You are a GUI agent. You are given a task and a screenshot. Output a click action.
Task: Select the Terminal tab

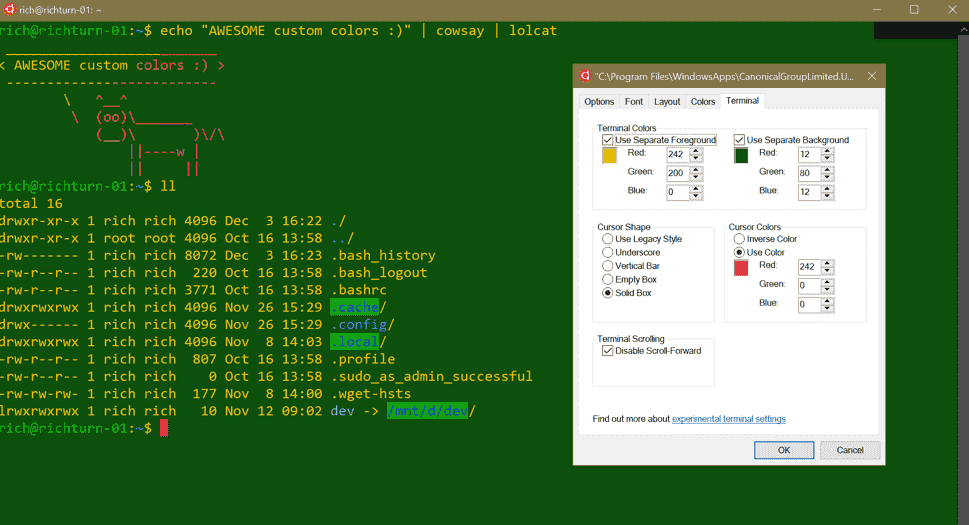(742, 101)
